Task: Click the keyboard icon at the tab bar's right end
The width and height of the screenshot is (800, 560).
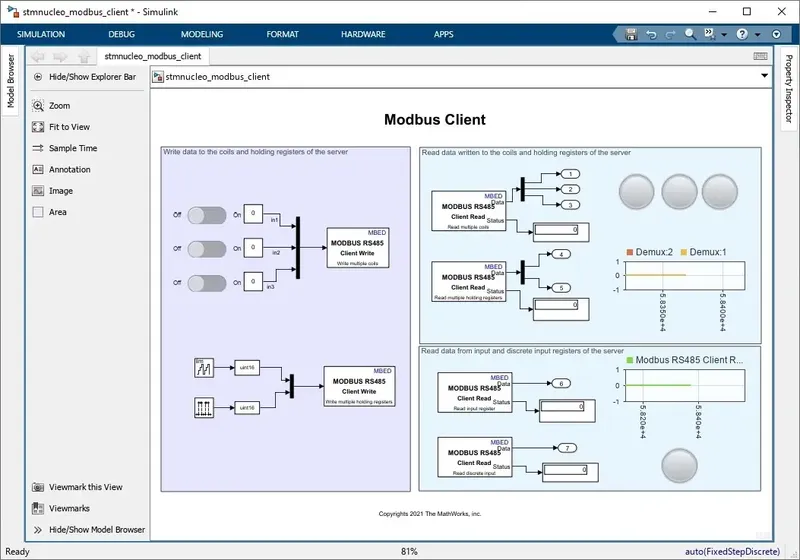Action: (760, 56)
